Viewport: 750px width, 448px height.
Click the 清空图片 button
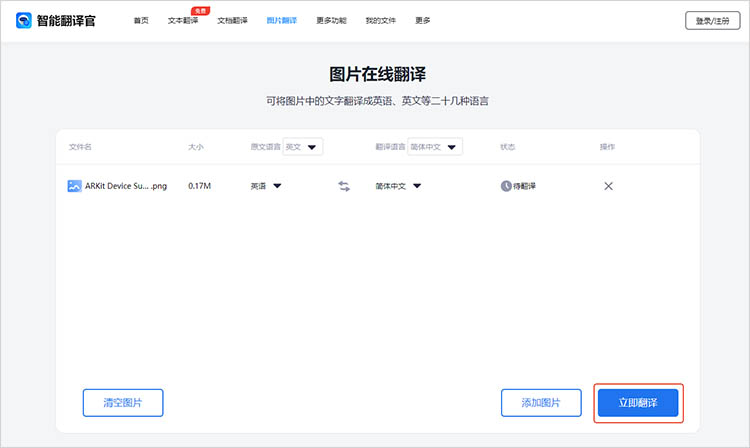click(123, 403)
